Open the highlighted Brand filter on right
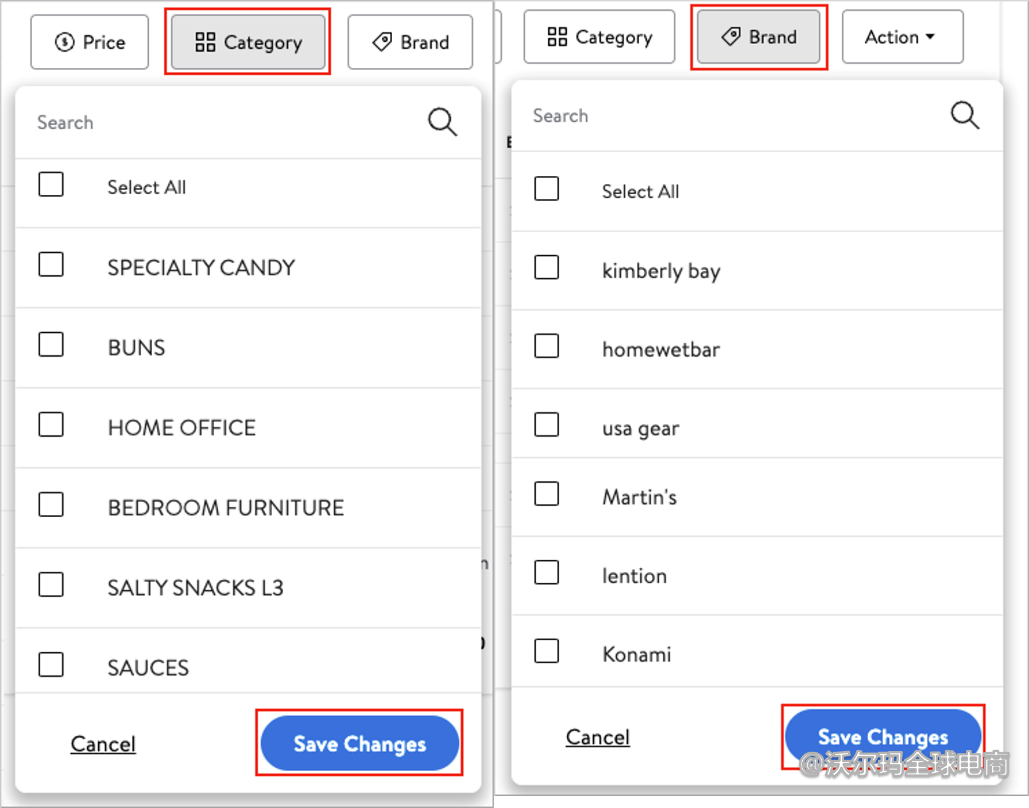Screen dimensions: 1029x808 coord(759,37)
